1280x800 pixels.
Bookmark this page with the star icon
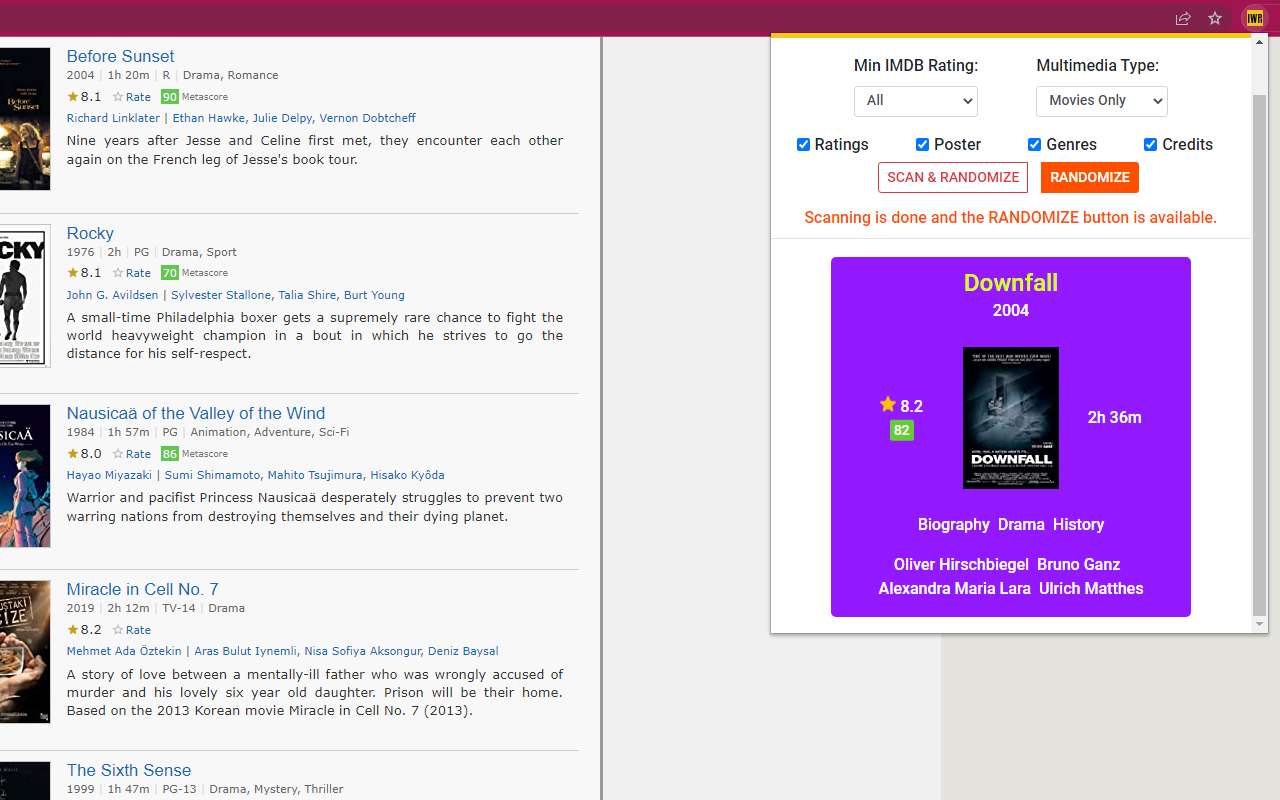coord(1215,18)
